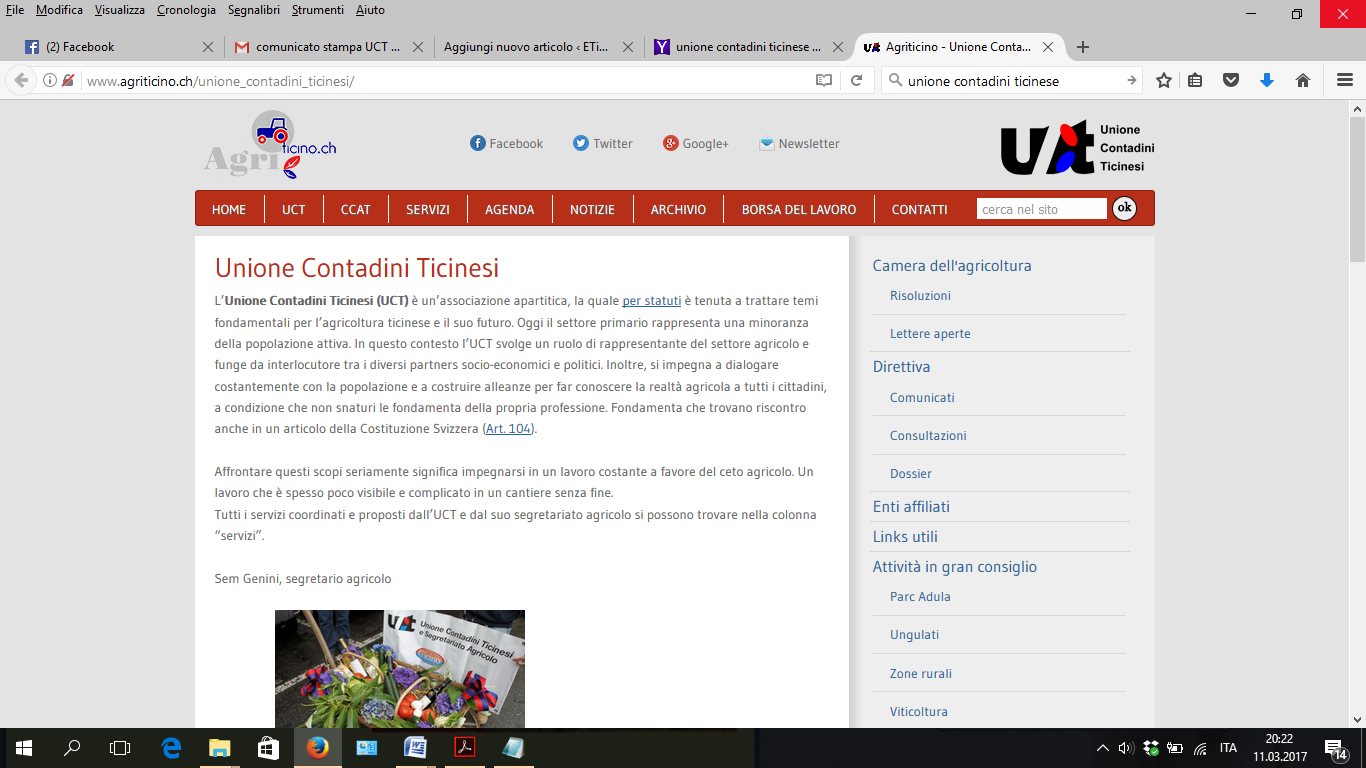Close the Agriticino tab
The height and width of the screenshot is (768, 1366).
tap(1048, 47)
